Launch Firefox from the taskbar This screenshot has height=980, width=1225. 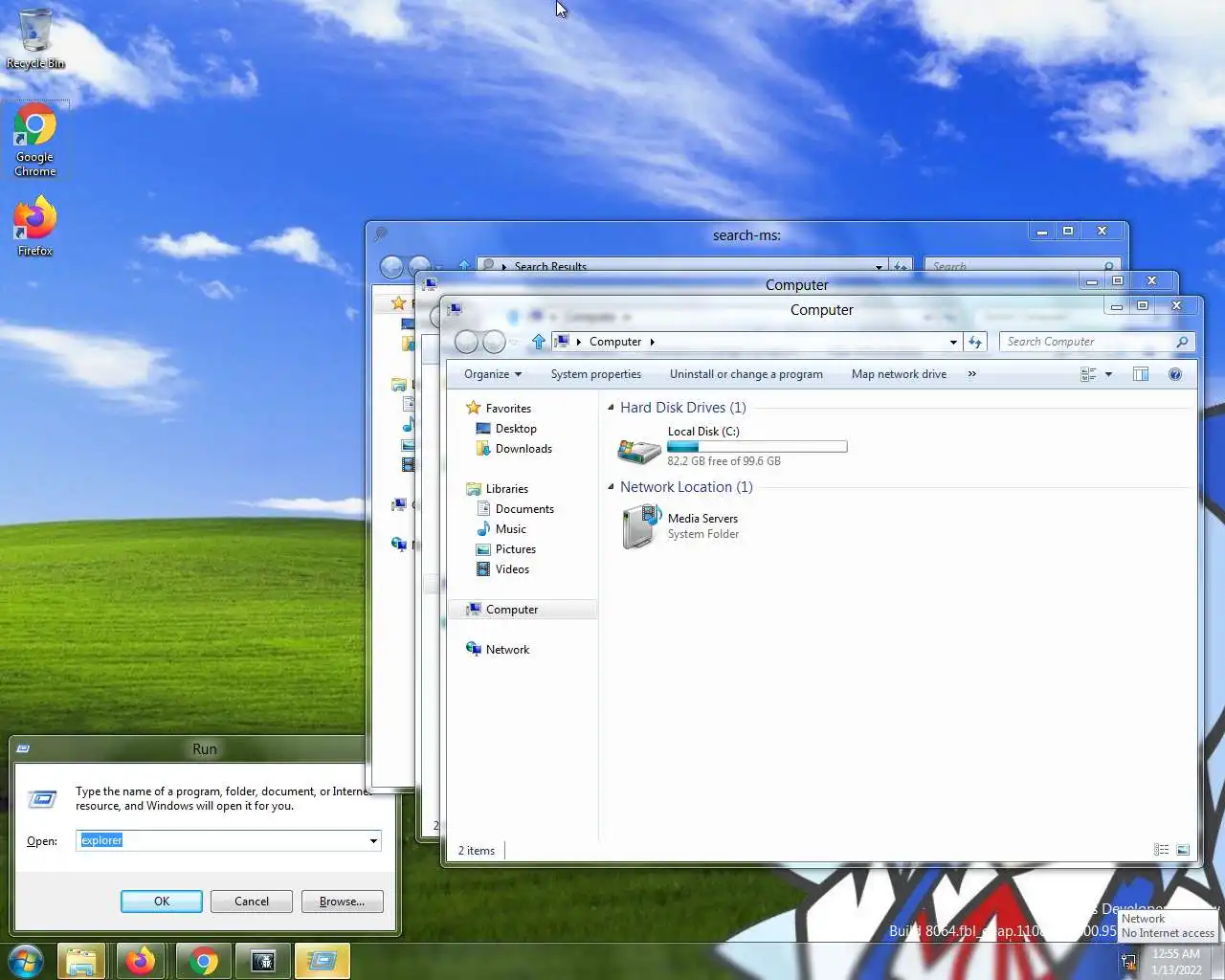(141, 961)
